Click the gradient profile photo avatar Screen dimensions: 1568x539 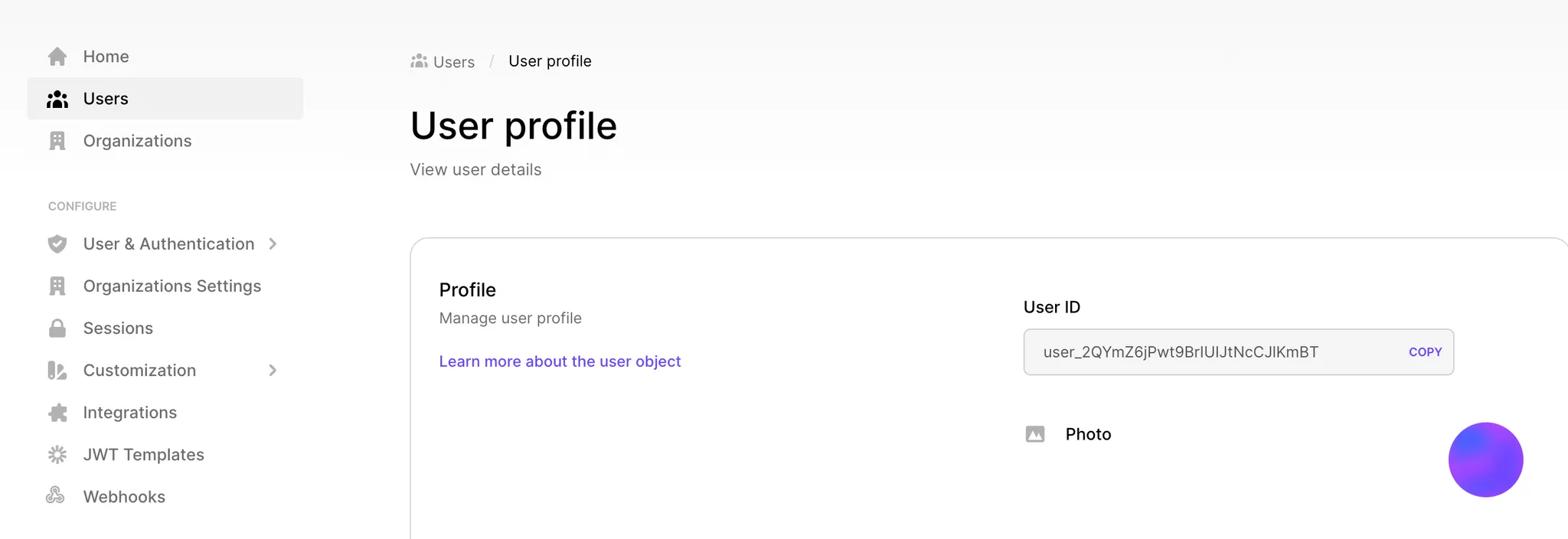pos(1485,459)
